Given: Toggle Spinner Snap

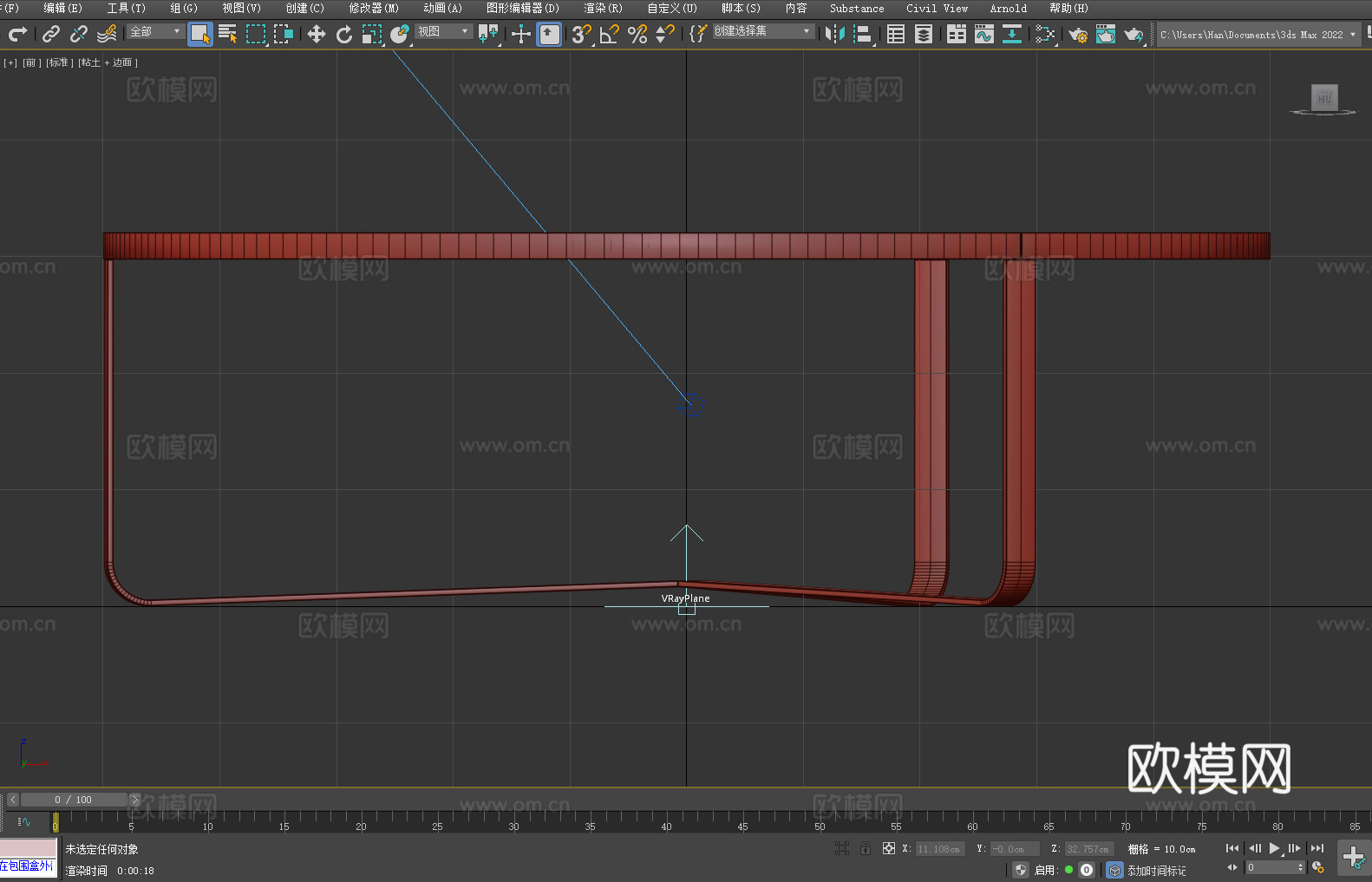Looking at the screenshot, I should pos(665,34).
